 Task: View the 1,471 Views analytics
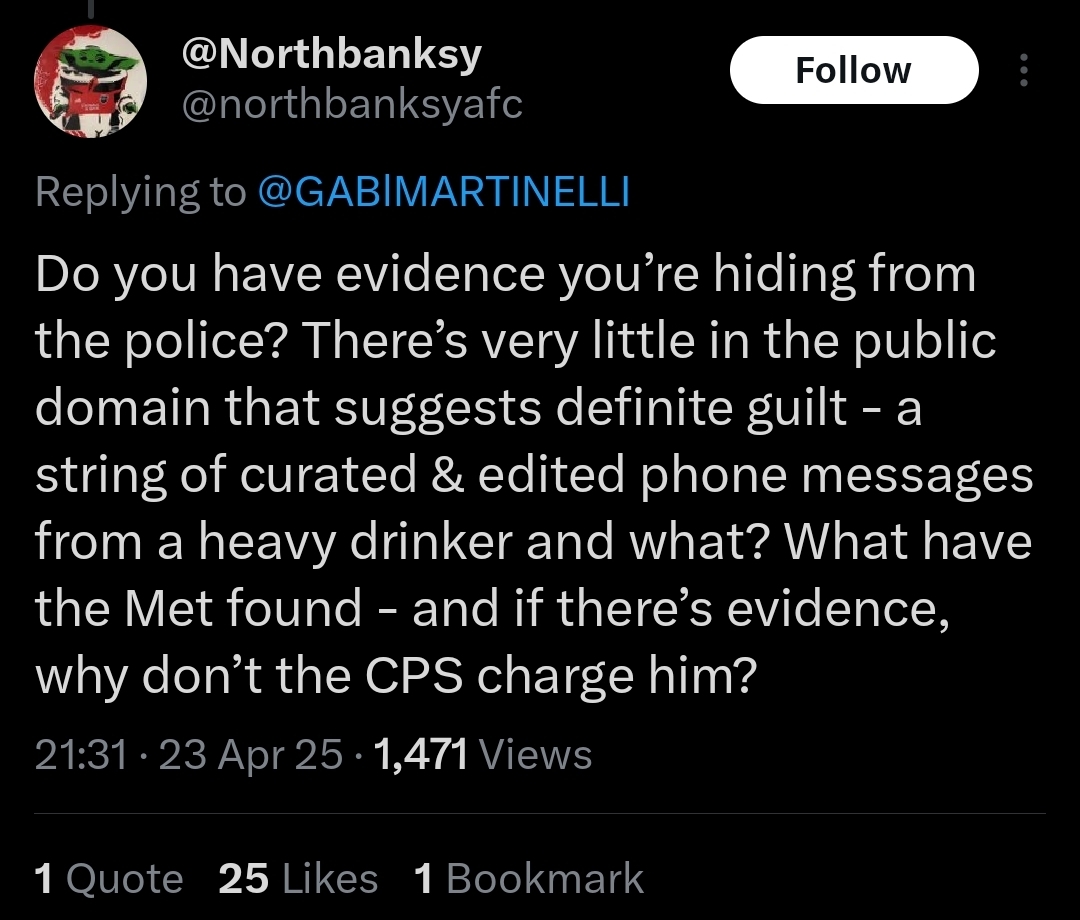(x=481, y=755)
